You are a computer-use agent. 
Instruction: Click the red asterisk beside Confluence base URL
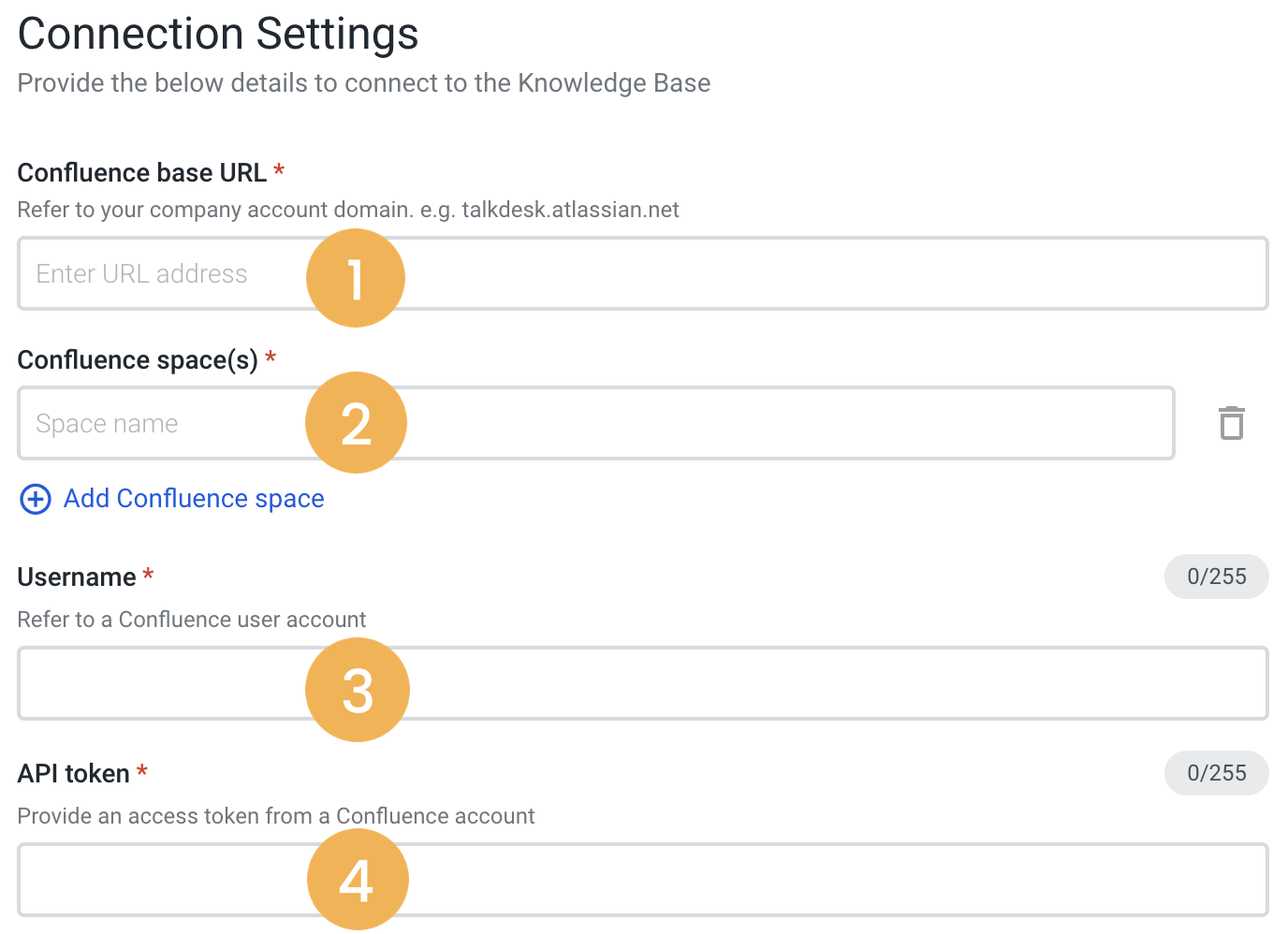pyautogui.click(x=279, y=171)
